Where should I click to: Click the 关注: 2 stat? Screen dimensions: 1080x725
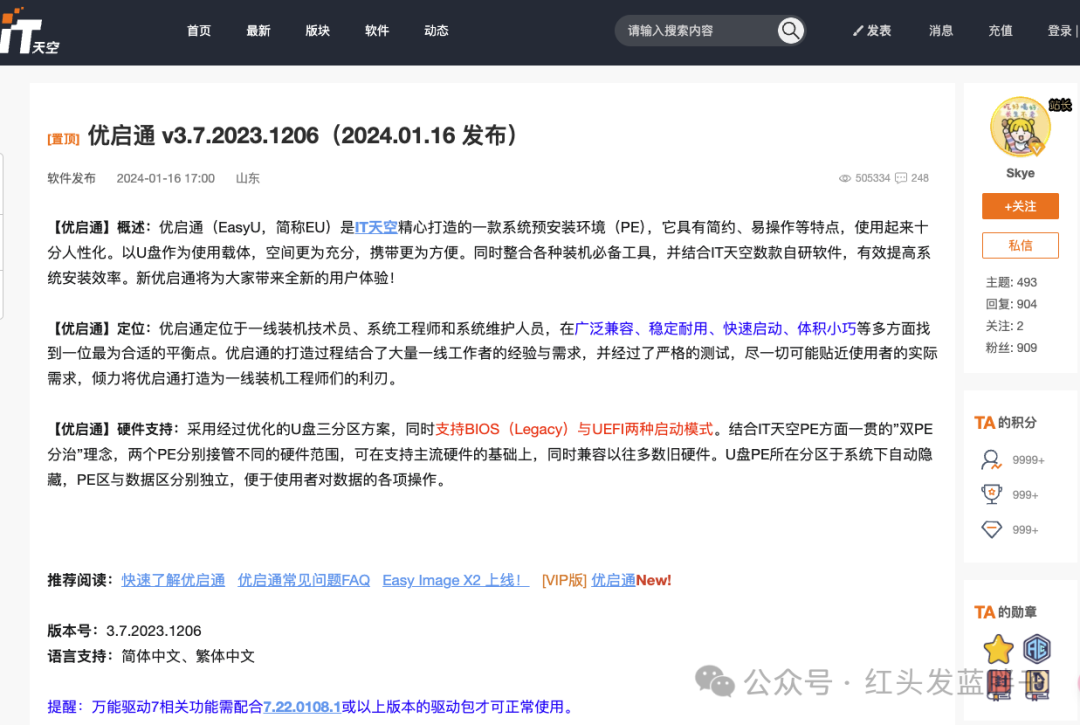click(x=1004, y=326)
